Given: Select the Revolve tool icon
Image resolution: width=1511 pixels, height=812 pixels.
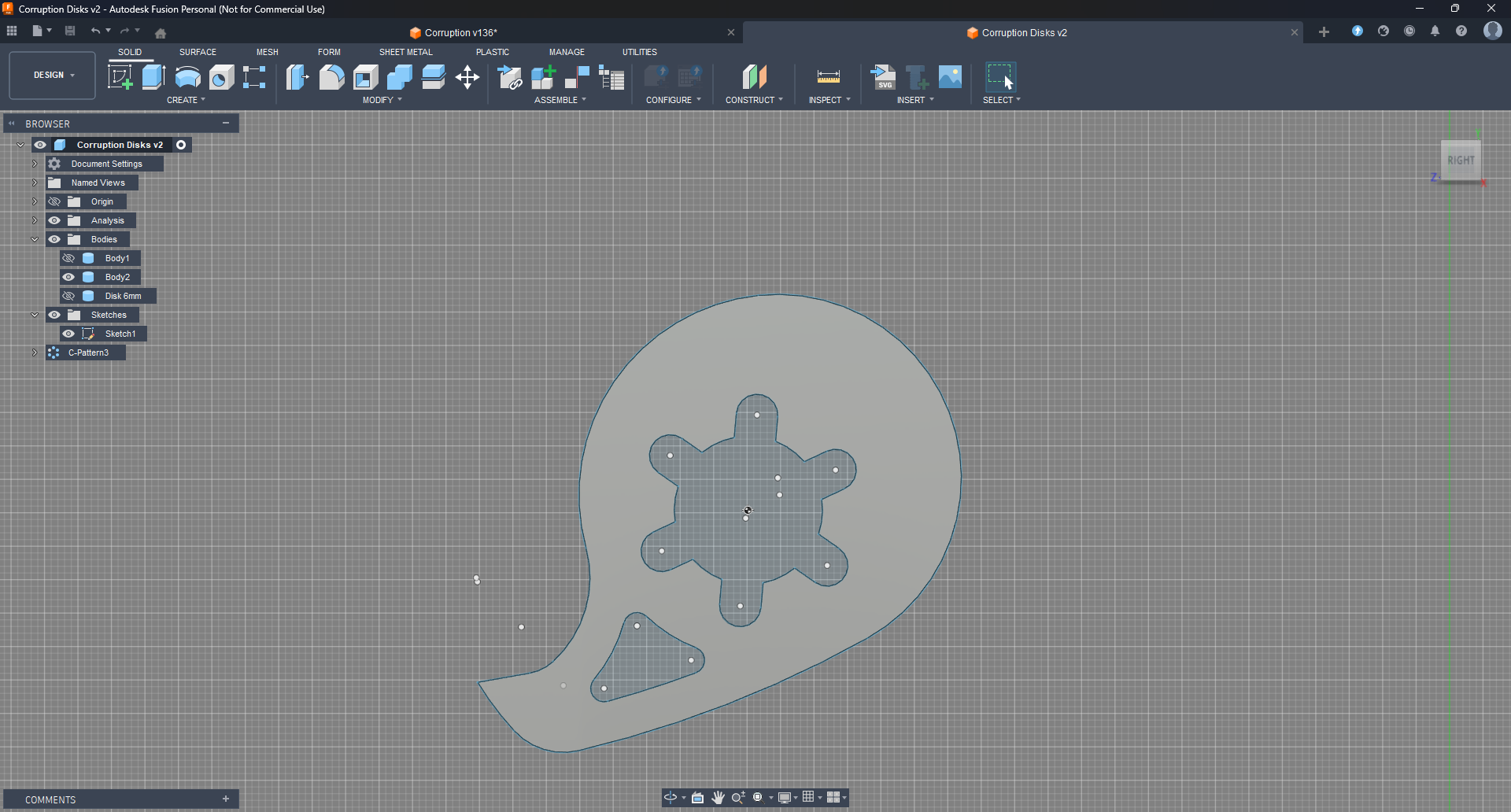Looking at the screenshot, I should click(x=187, y=77).
